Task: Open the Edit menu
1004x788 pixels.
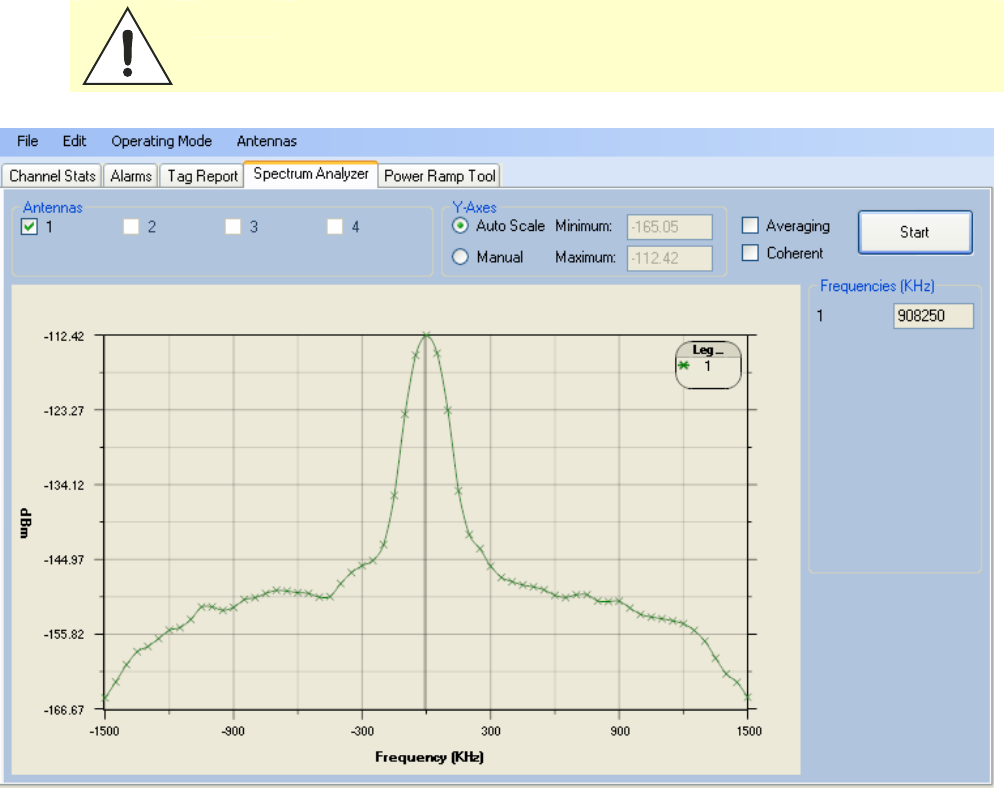Action: 74,141
